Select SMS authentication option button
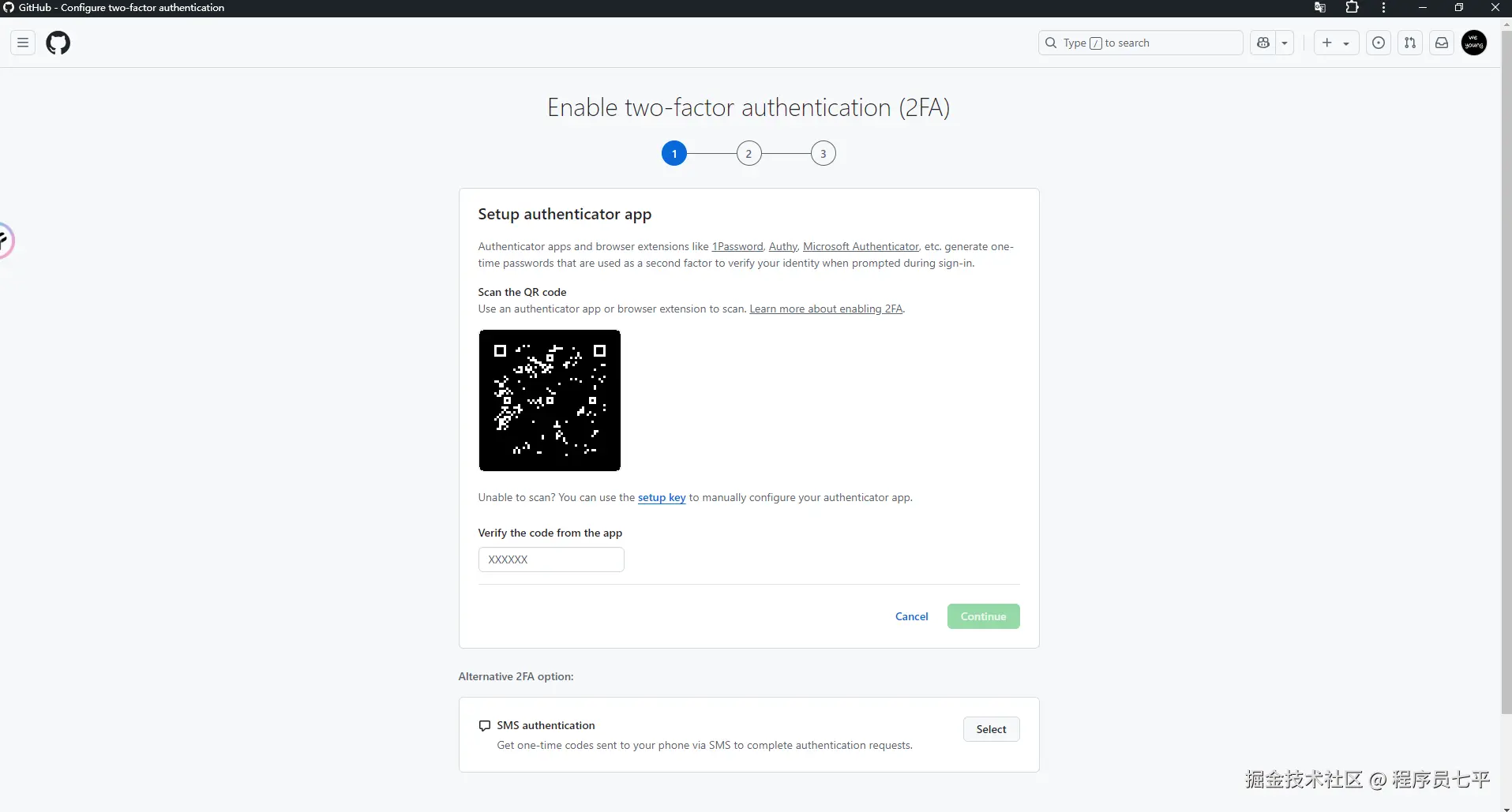This screenshot has height=812, width=1512. tap(992, 729)
